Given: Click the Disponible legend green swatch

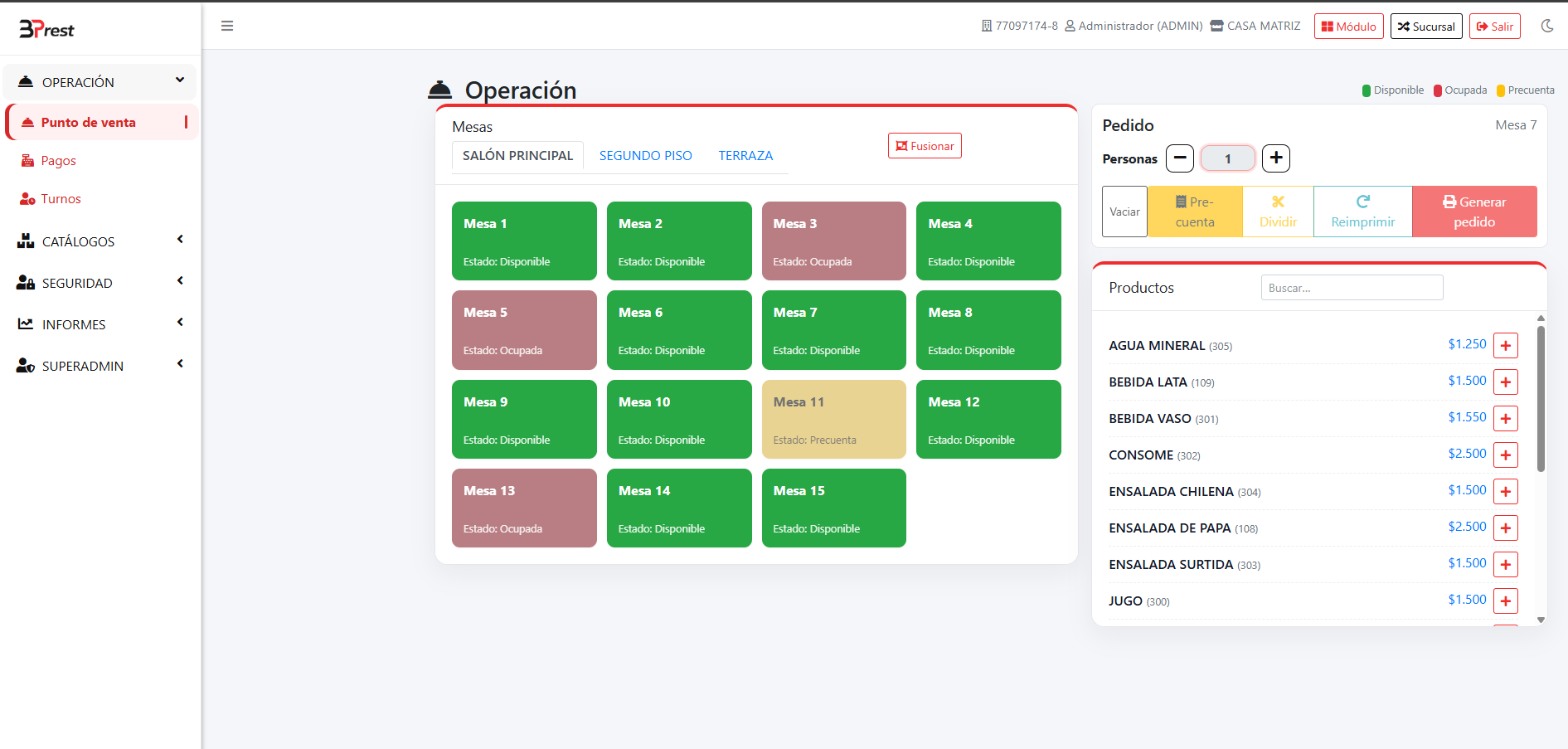Looking at the screenshot, I should click(x=1367, y=90).
